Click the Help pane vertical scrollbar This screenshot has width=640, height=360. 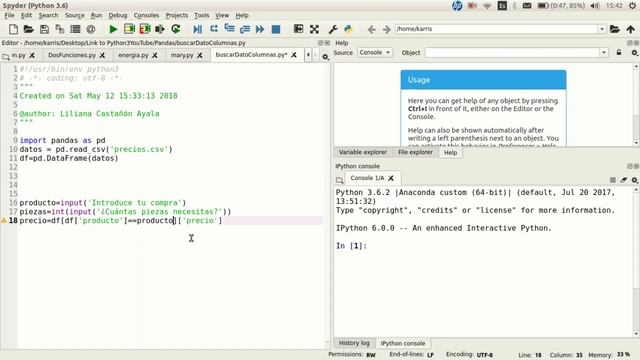[x=636, y=104]
